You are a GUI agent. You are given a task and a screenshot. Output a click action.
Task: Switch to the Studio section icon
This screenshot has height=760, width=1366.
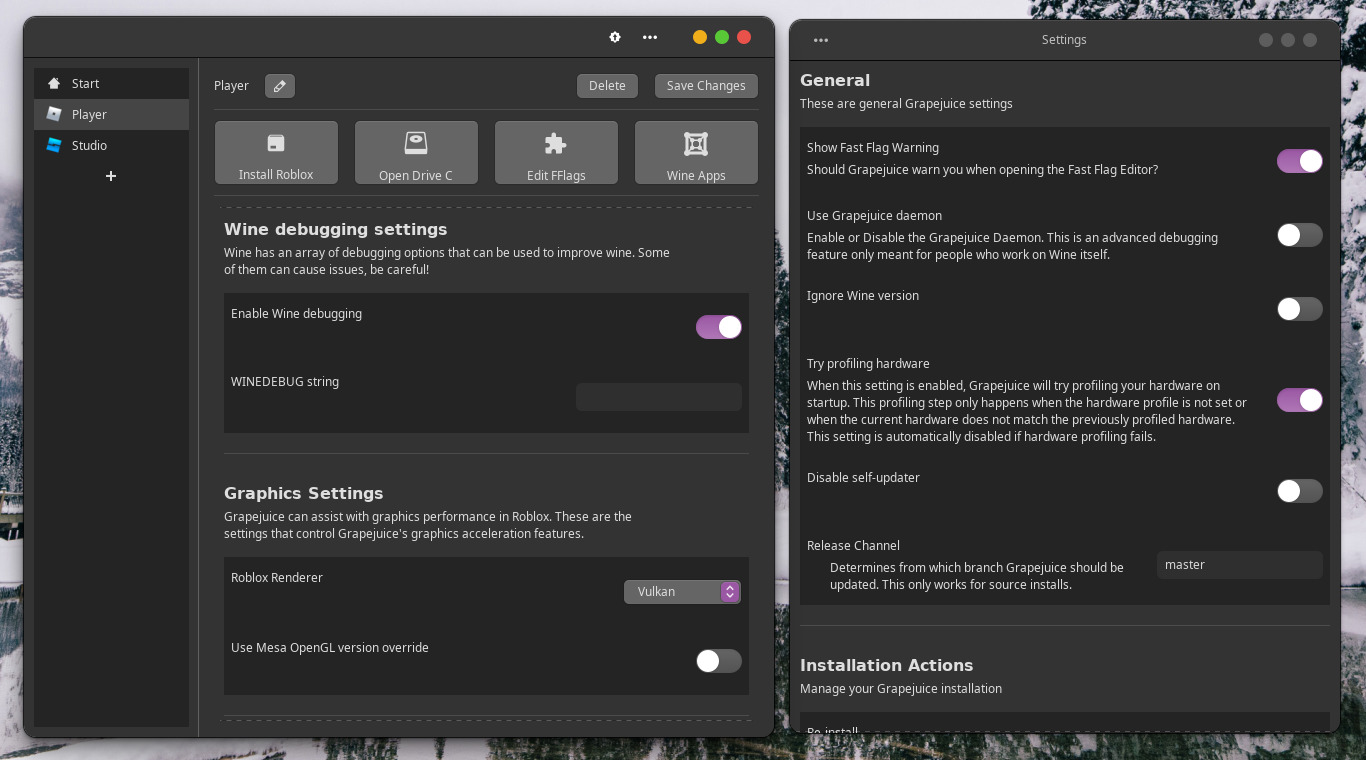click(54, 145)
